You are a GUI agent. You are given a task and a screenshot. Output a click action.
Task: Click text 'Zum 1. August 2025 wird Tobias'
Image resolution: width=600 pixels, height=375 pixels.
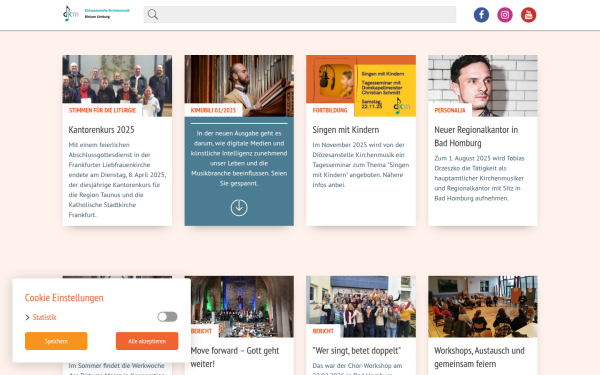[479, 158]
